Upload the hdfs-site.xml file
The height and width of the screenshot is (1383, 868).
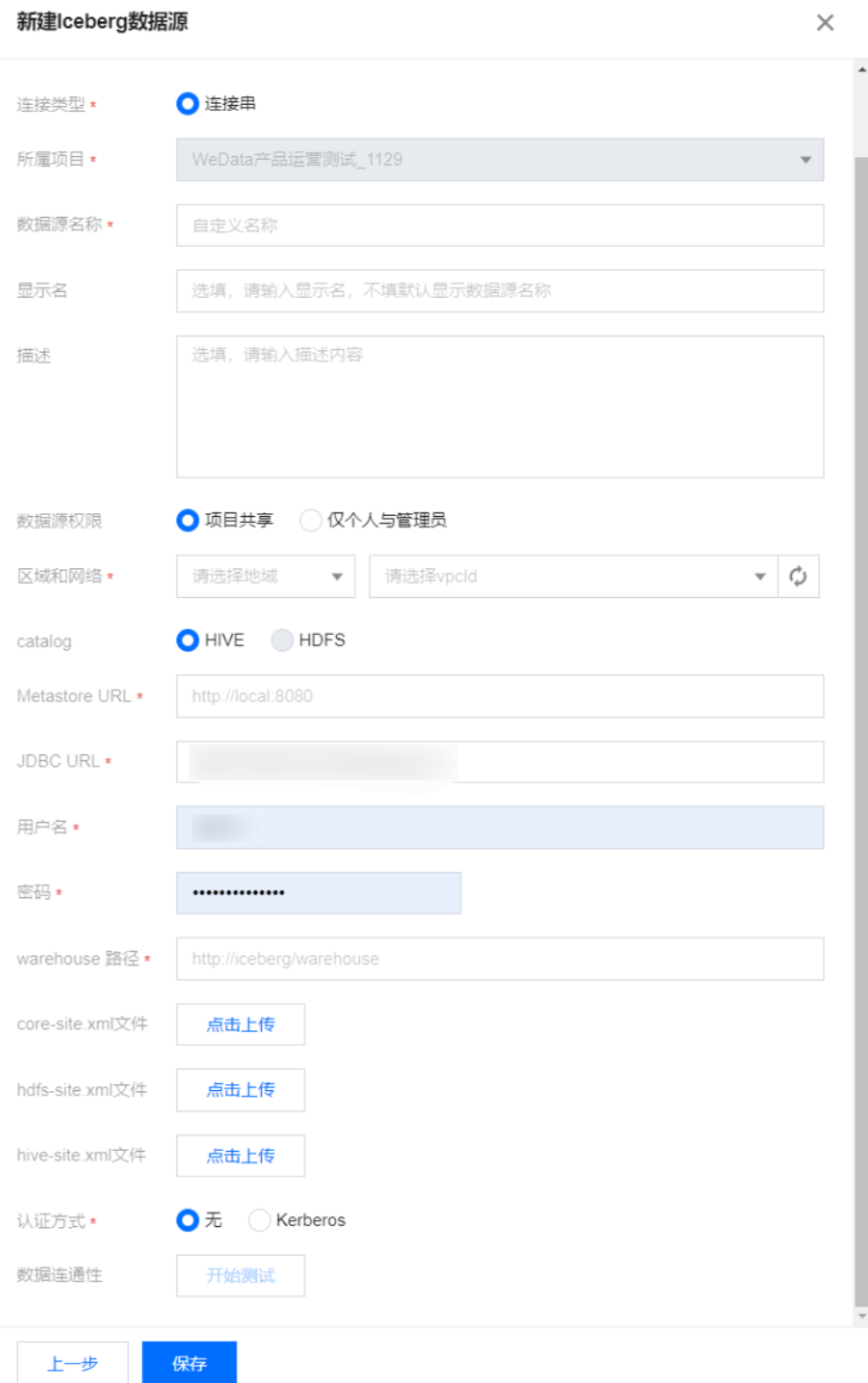pyautogui.click(x=241, y=1090)
